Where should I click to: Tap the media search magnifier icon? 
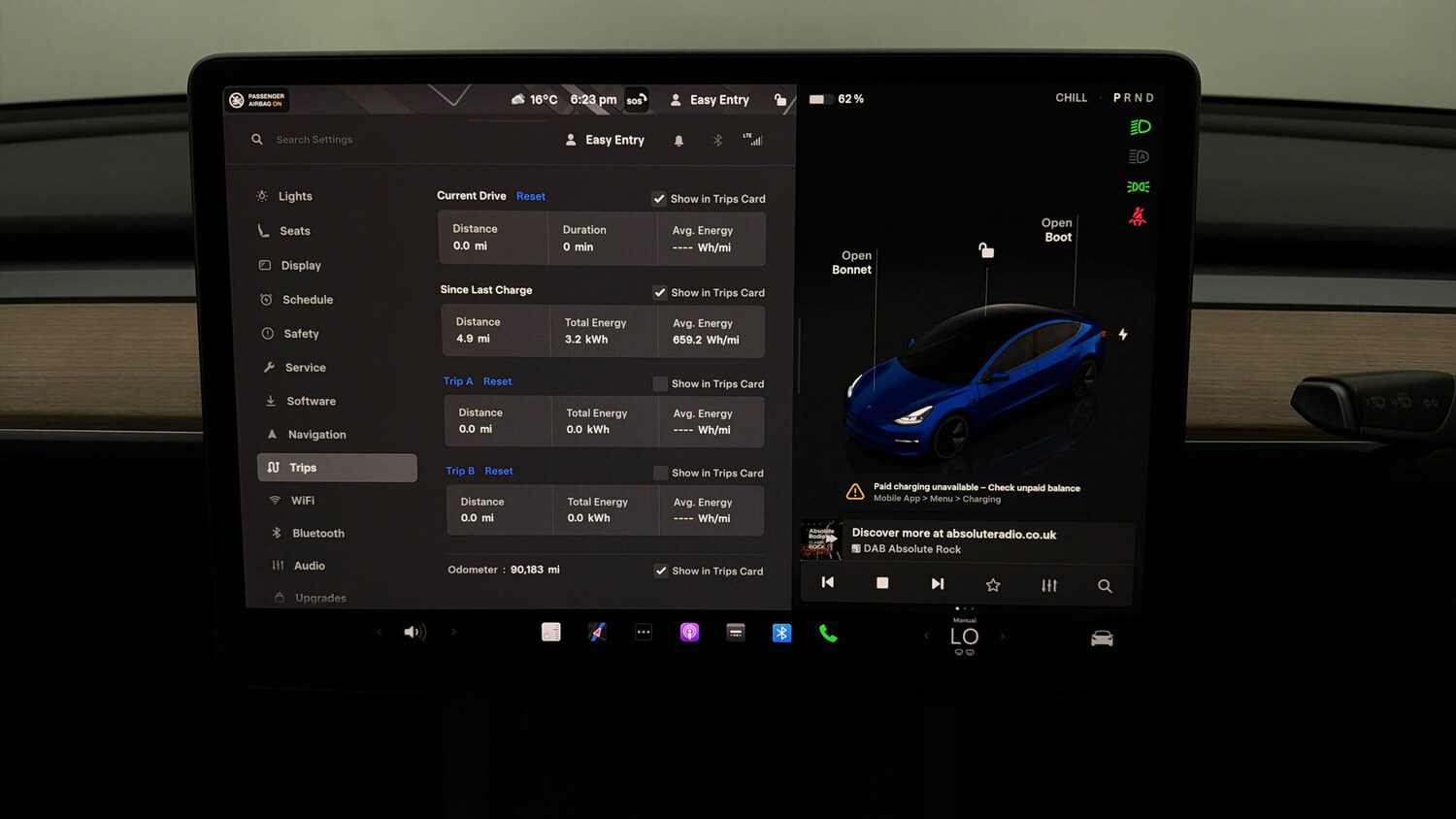[x=1105, y=585]
